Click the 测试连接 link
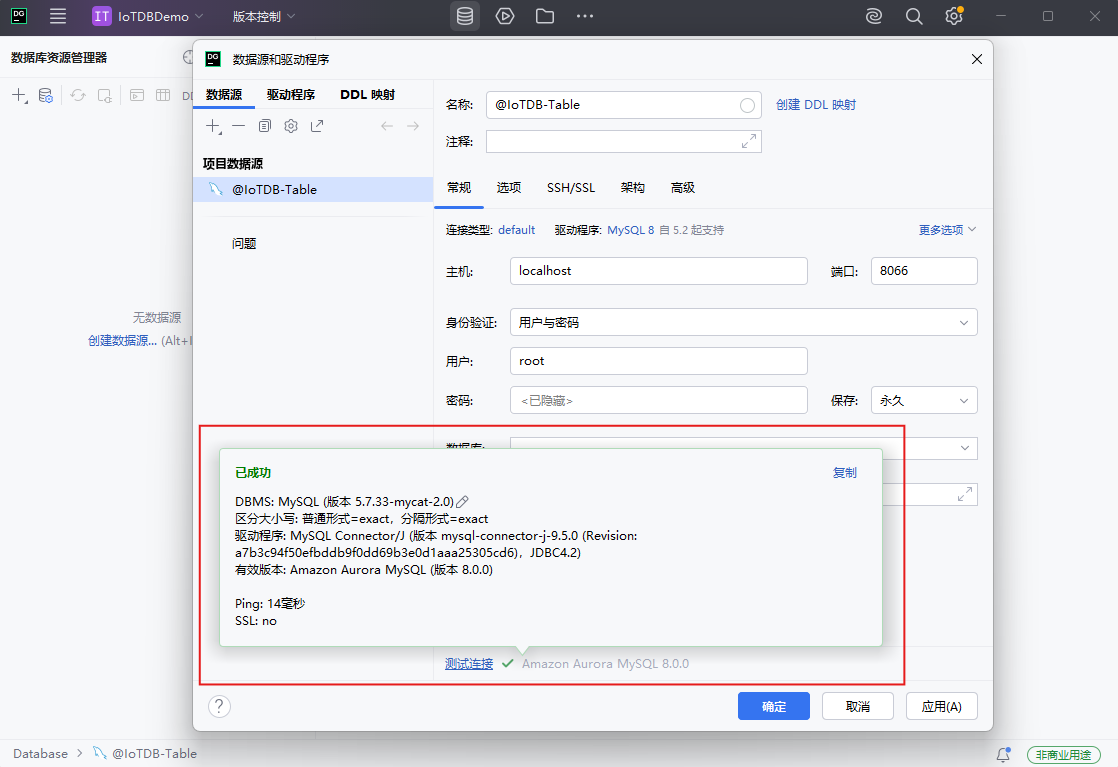Viewport: 1118px width, 767px height. (x=468, y=663)
